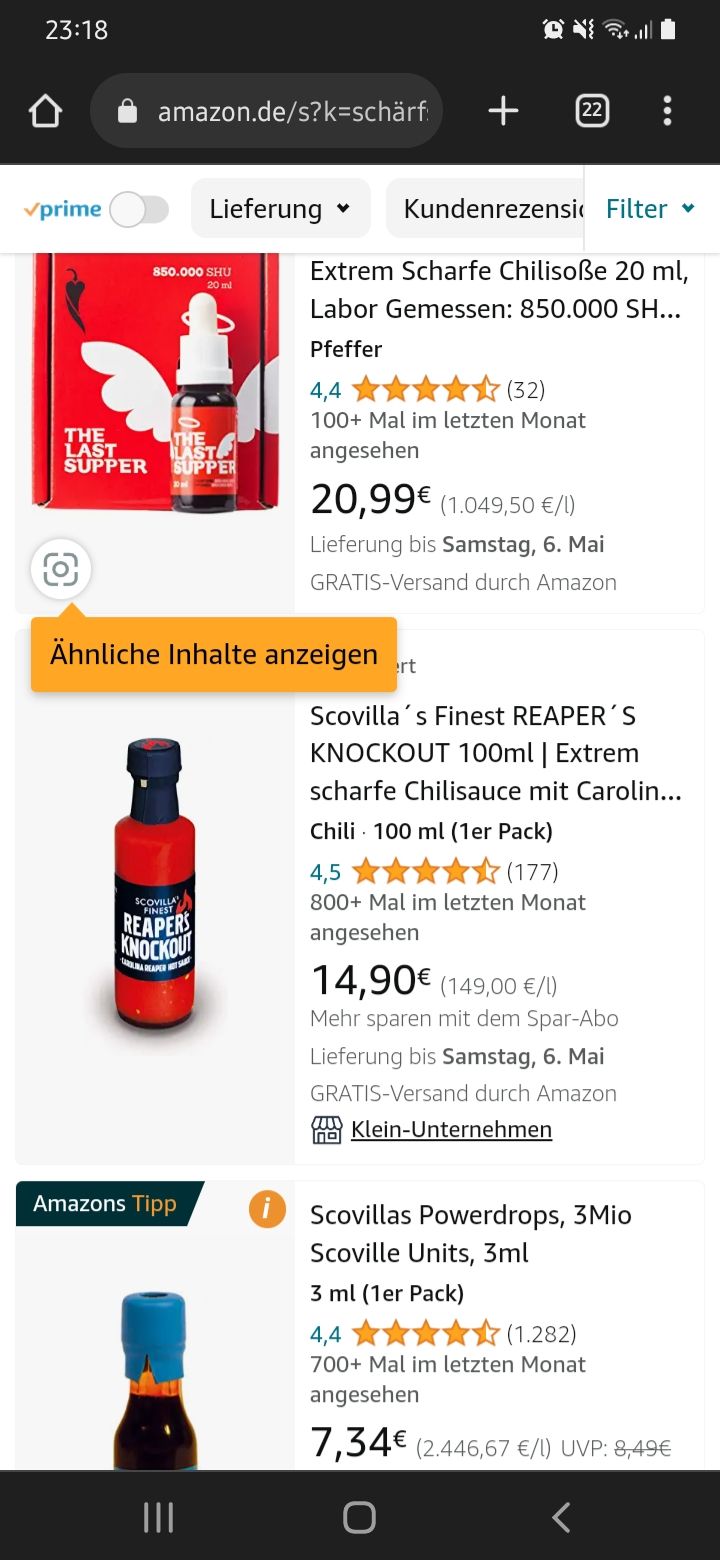Expand the Filter menu
Viewport: 720px width, 1560px height.
[650, 209]
